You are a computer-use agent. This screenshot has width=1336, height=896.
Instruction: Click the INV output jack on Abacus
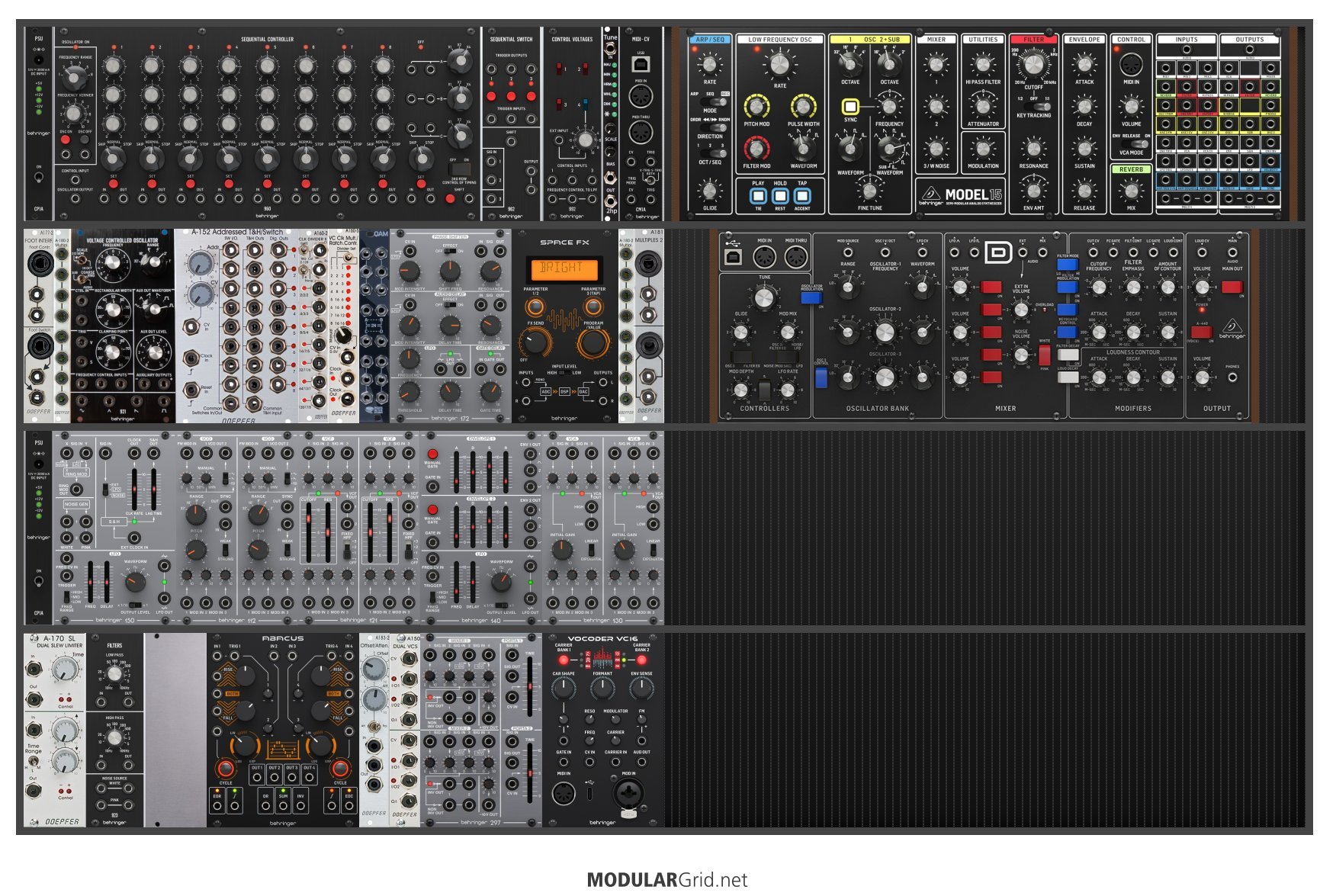pyautogui.click(x=300, y=806)
